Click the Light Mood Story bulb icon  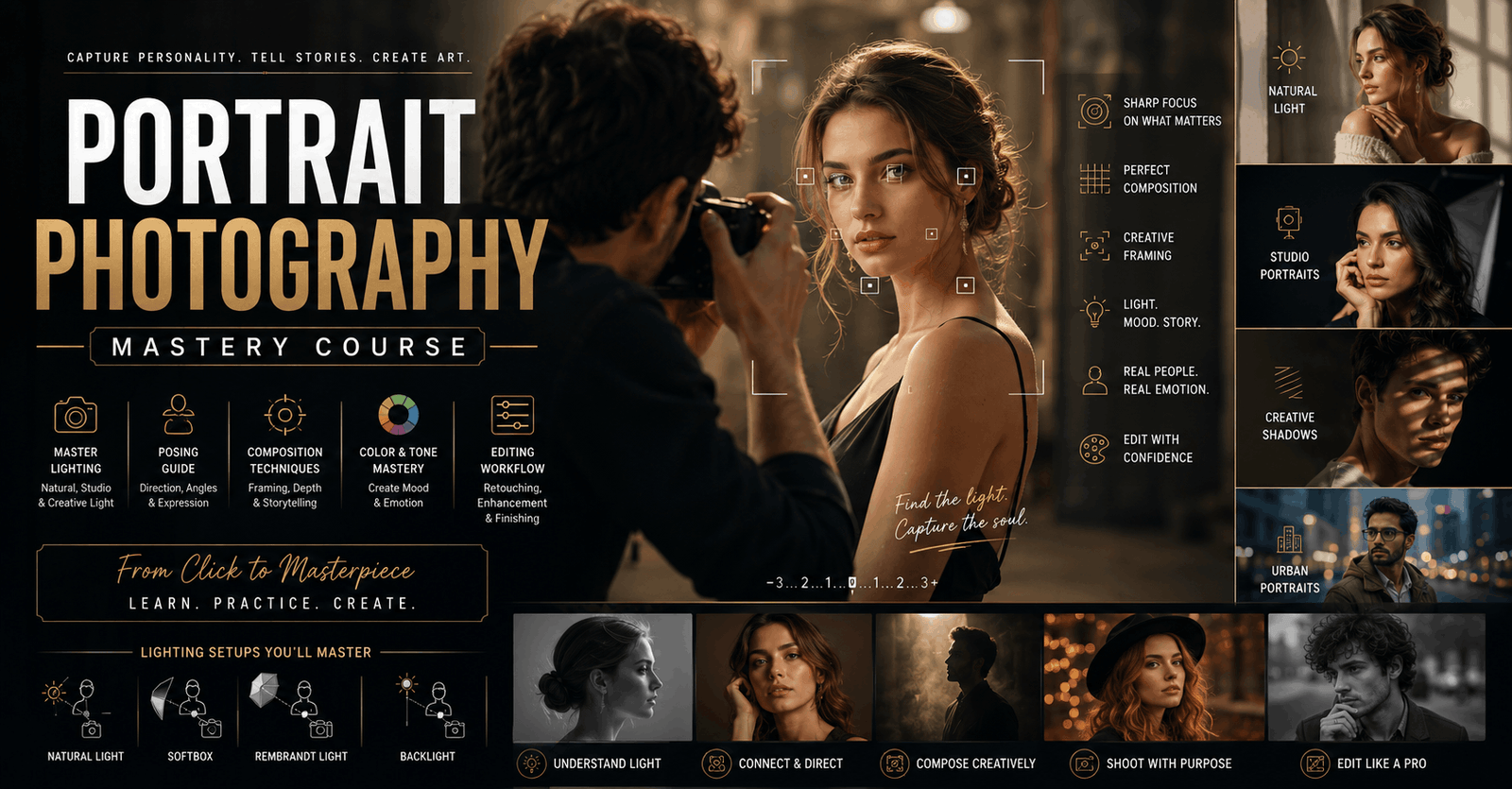coord(1094,312)
